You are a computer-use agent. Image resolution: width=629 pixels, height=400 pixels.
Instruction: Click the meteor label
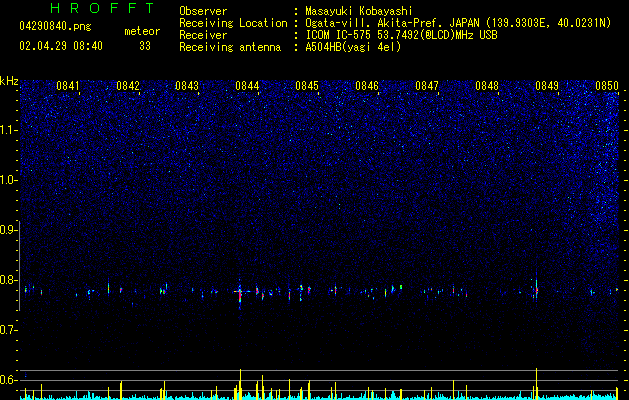pyautogui.click(x=142, y=31)
